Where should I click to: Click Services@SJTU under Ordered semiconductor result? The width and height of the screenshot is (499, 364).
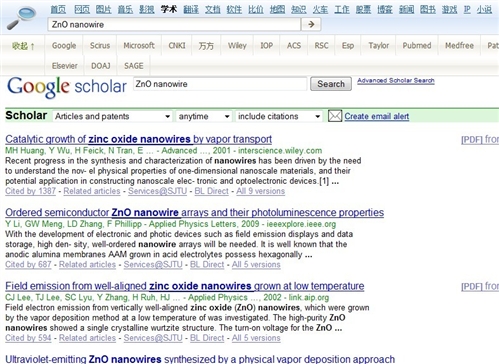(x=153, y=264)
